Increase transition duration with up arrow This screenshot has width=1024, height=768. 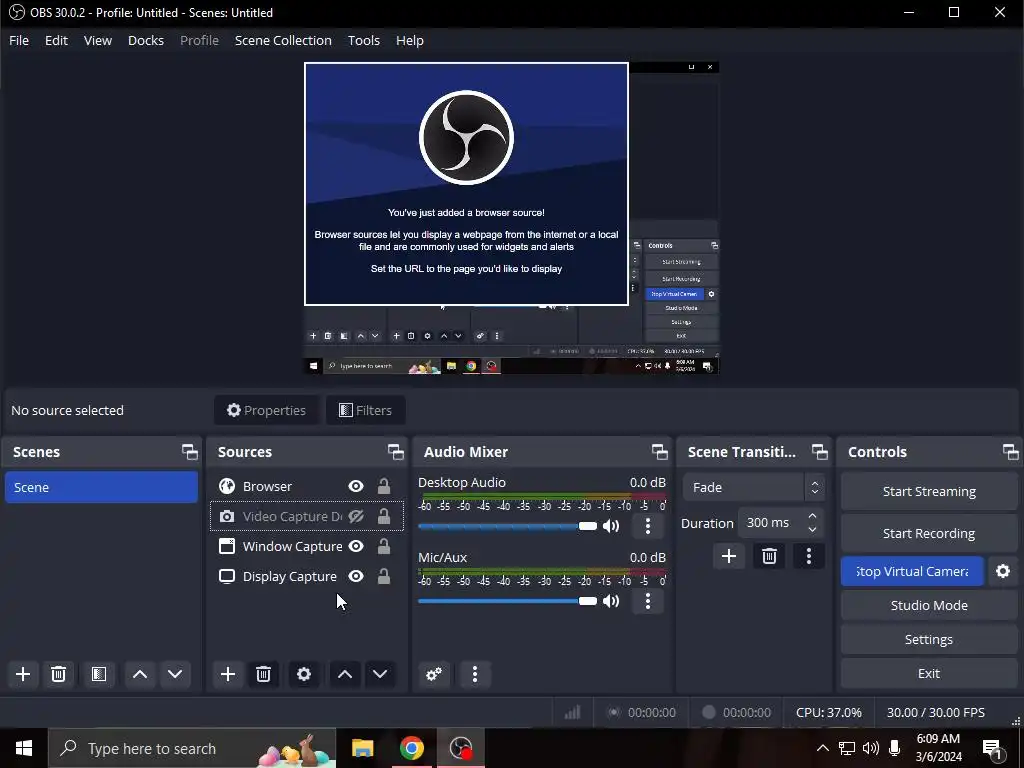pos(812,516)
